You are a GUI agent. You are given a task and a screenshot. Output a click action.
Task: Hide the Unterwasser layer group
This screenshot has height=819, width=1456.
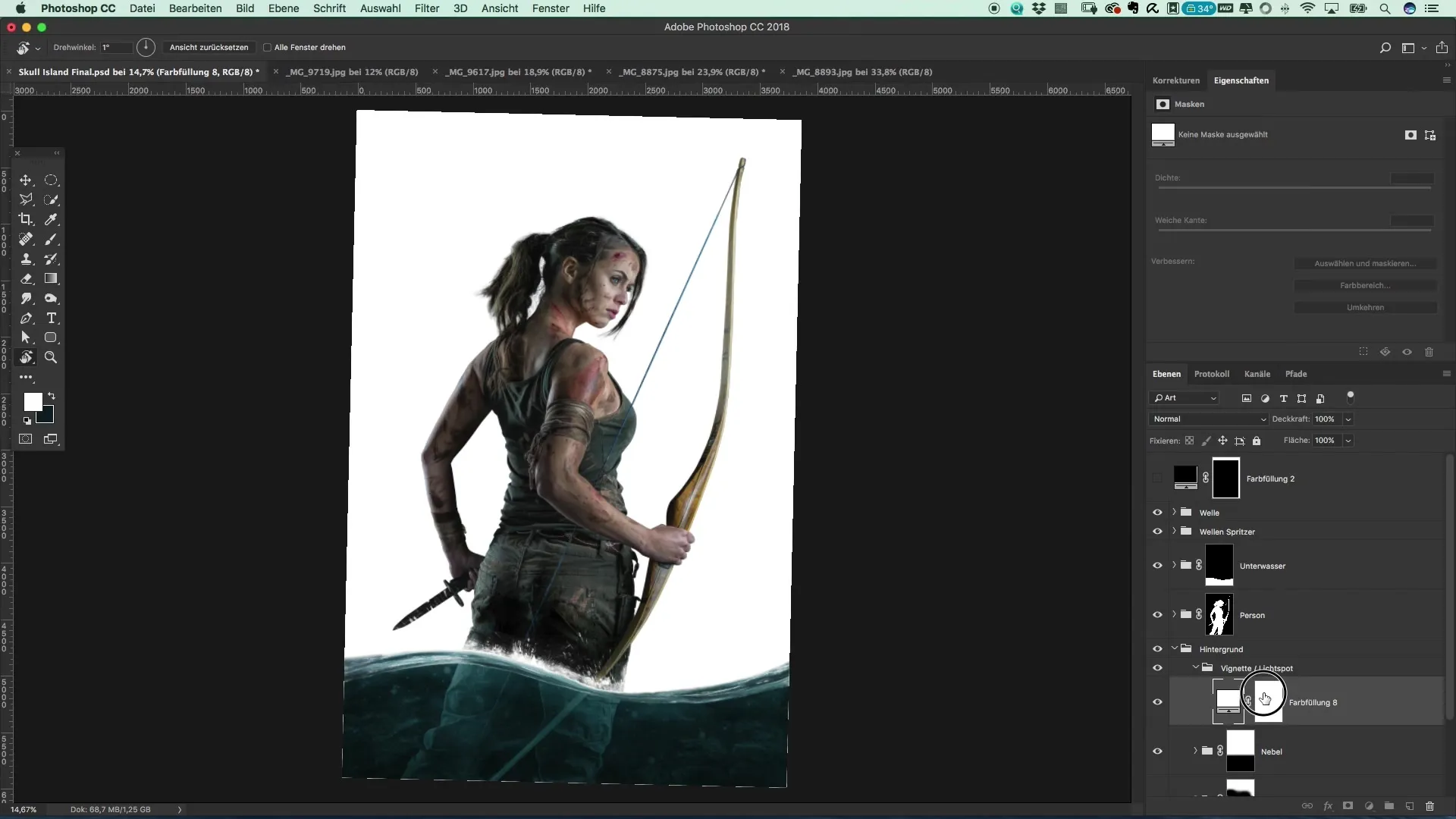(1157, 566)
